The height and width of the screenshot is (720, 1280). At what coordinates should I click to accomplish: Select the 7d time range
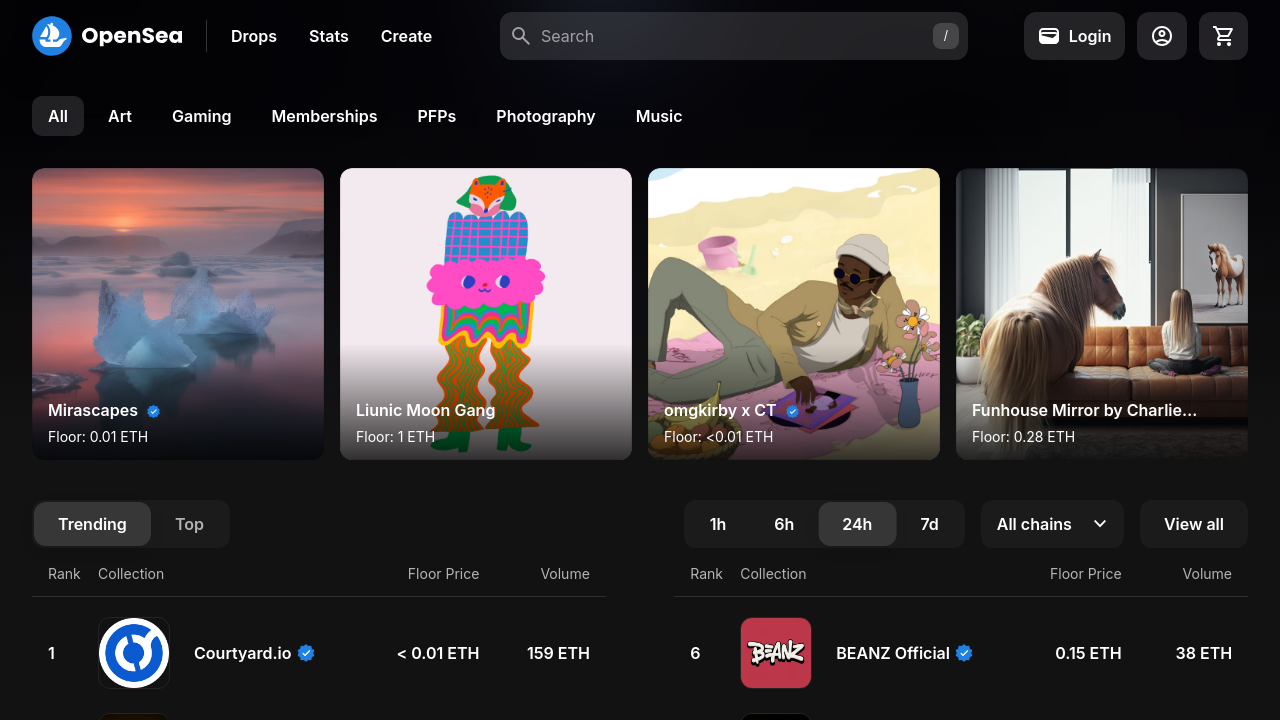pos(929,524)
